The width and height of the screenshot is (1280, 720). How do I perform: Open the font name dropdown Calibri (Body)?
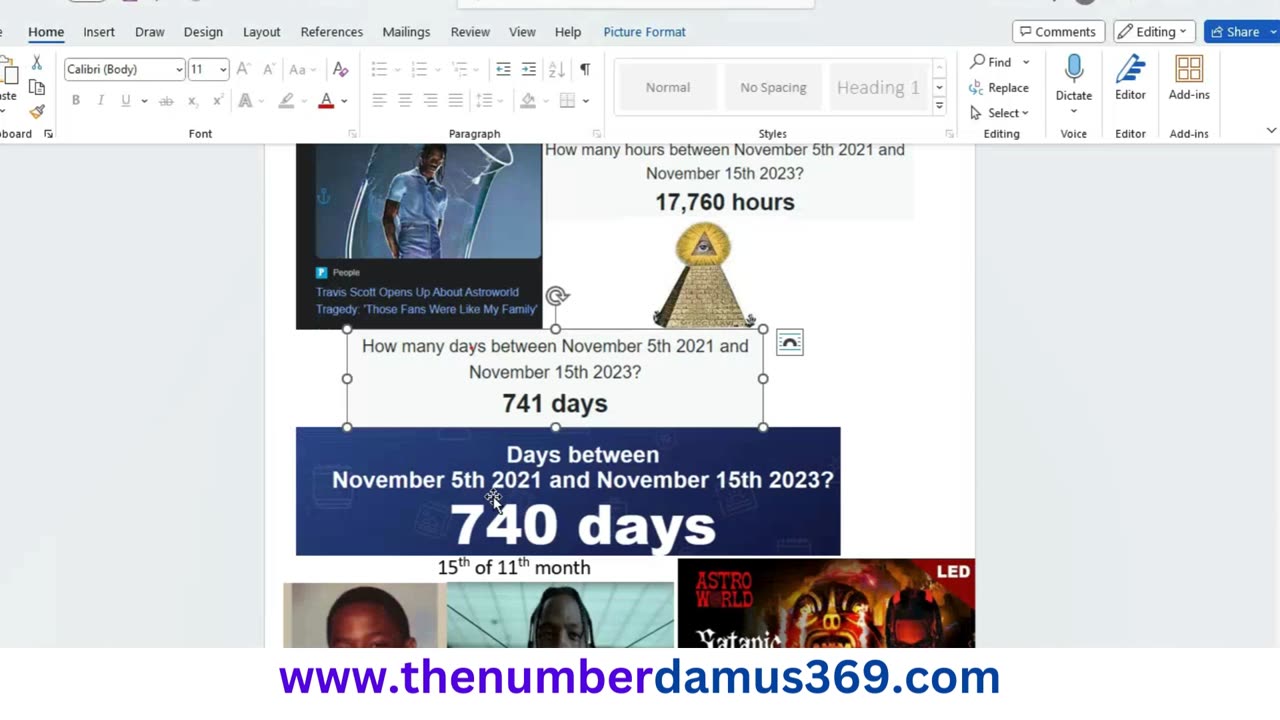(179, 69)
